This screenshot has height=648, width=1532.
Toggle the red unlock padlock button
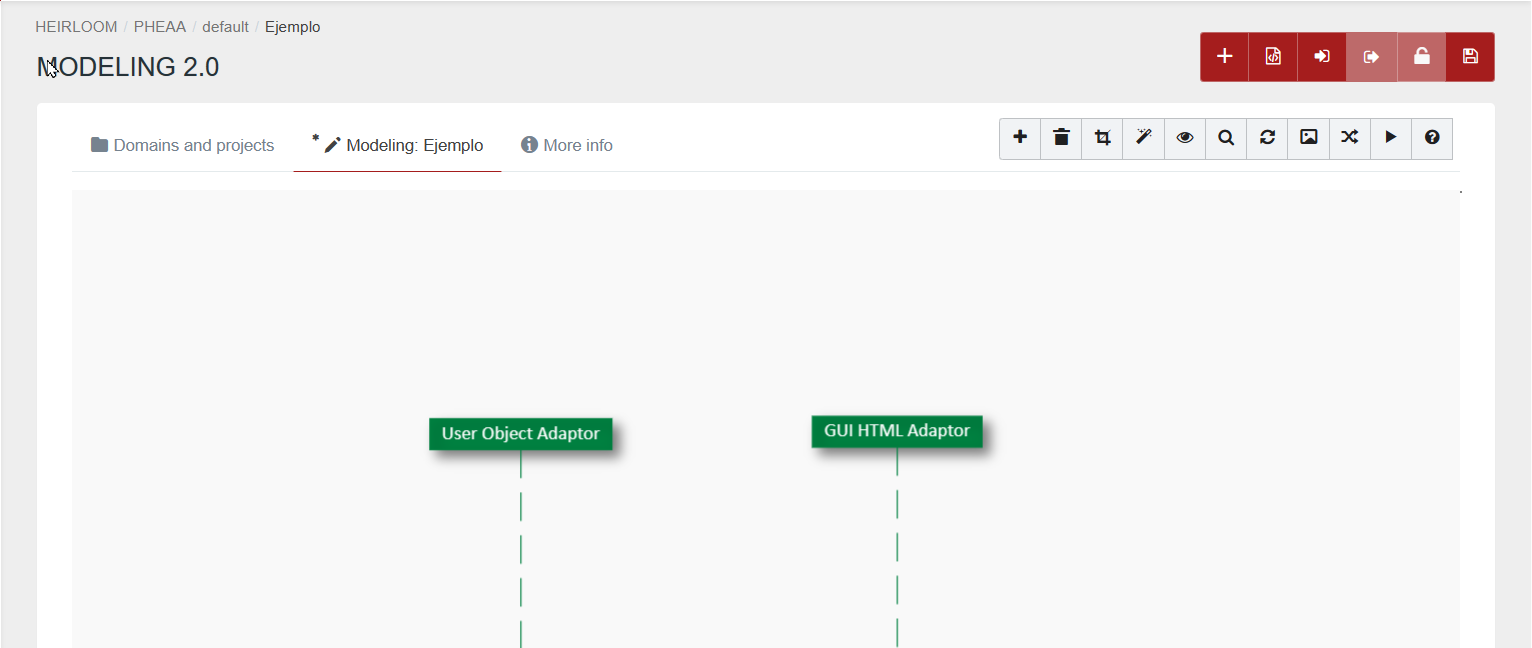pos(1421,57)
